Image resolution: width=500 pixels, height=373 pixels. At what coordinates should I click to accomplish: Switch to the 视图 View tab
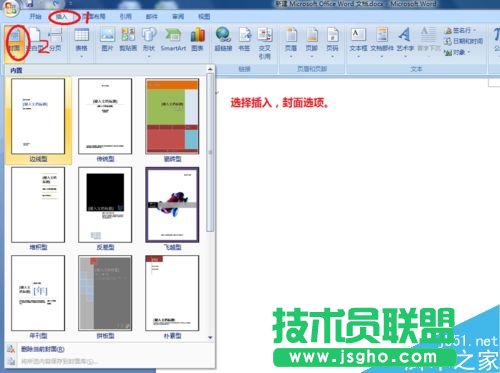(204, 16)
